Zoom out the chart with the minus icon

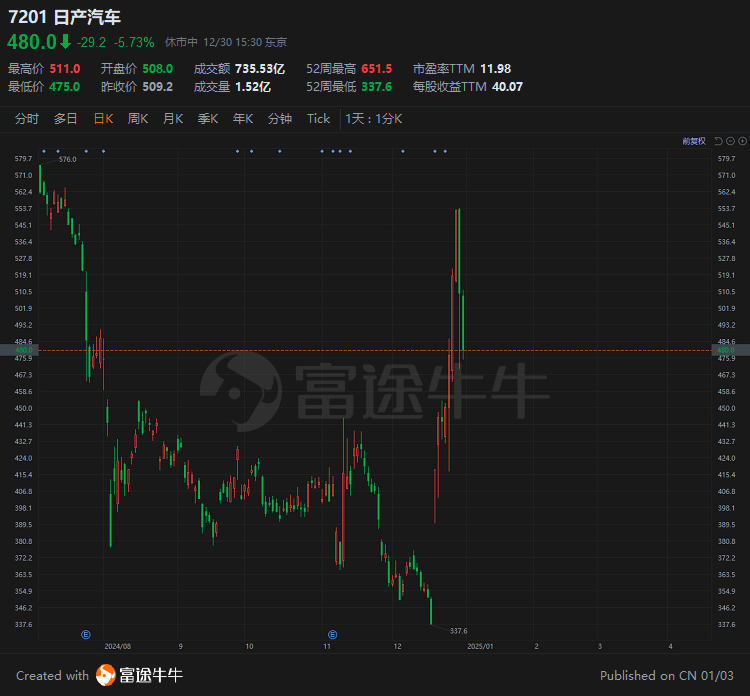[730, 141]
